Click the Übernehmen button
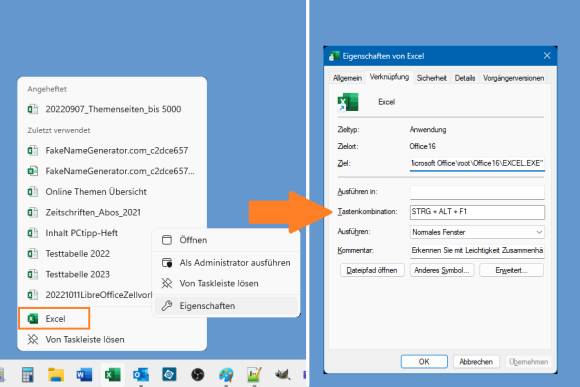The height and width of the screenshot is (387, 580). point(528,361)
